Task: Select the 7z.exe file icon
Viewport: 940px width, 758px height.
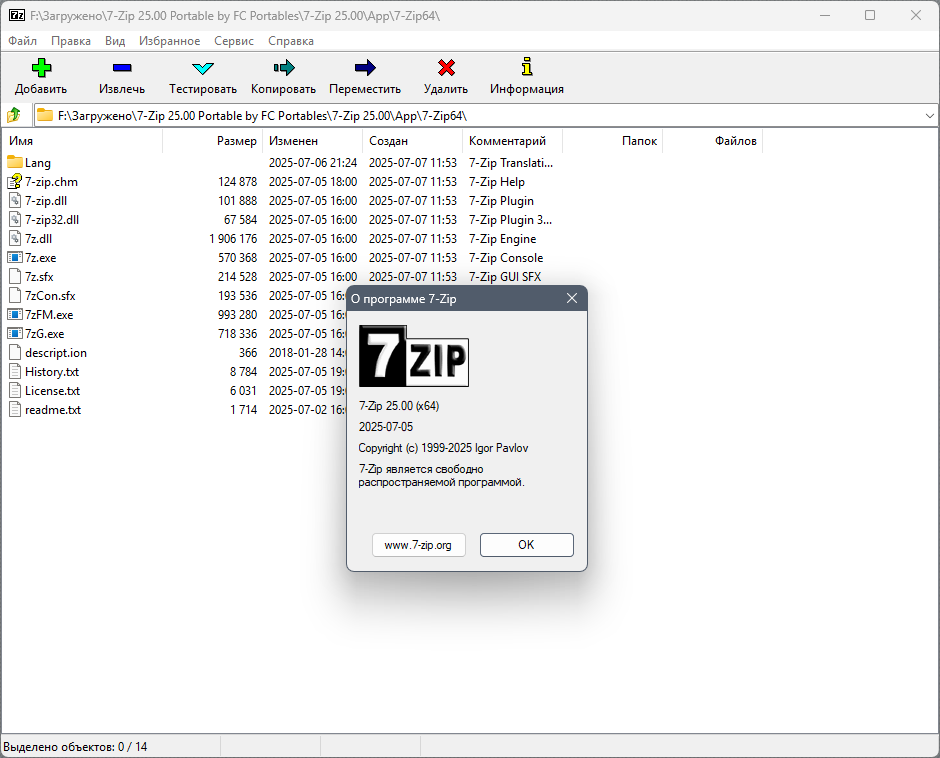Action: [14, 257]
